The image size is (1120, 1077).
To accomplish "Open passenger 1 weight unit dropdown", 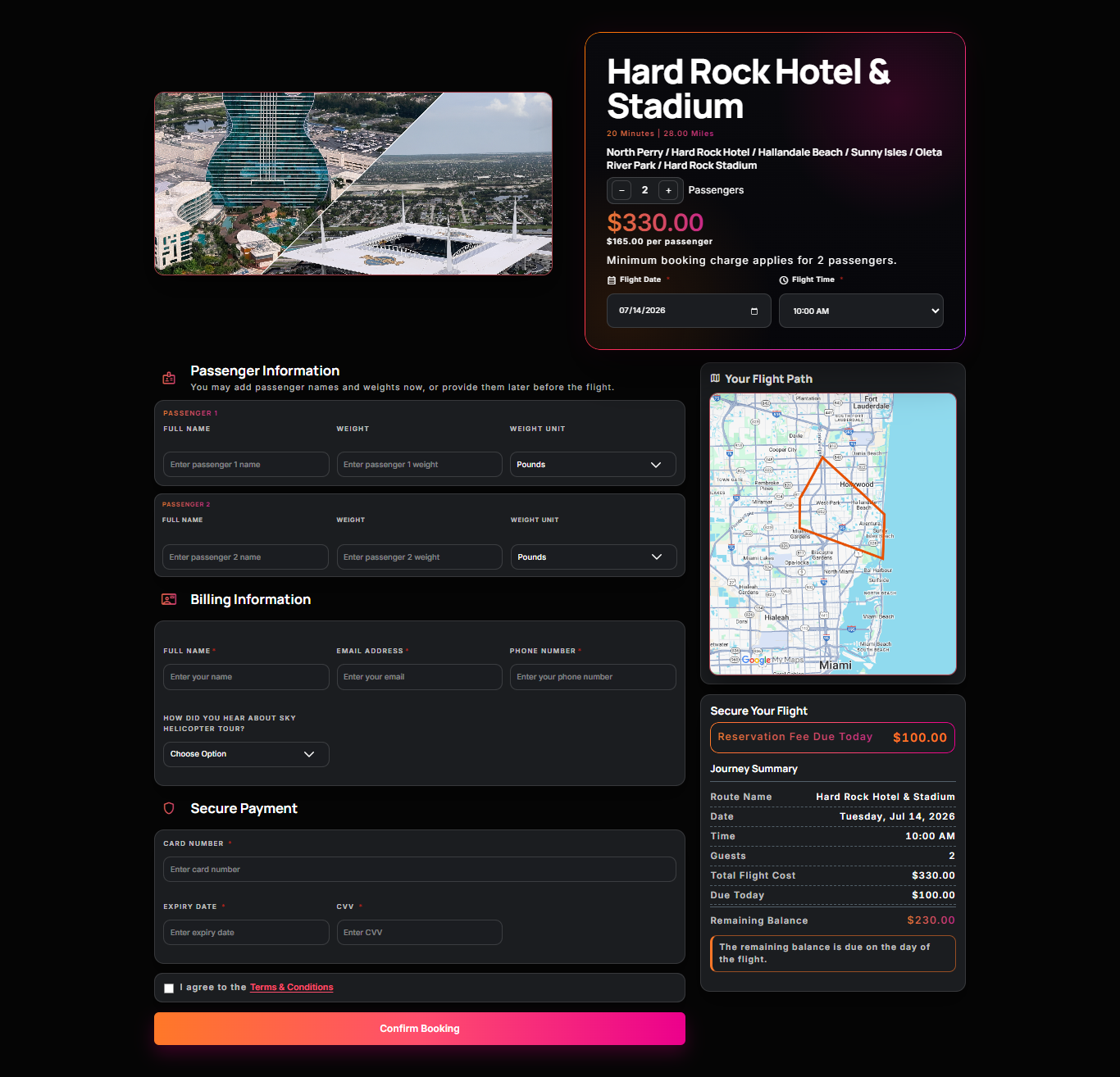I will [593, 464].
